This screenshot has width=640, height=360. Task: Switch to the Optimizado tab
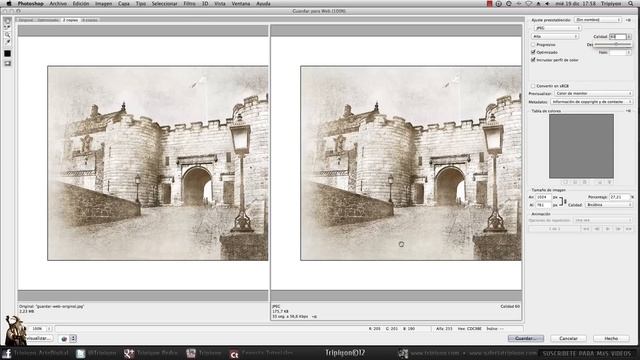[48, 20]
